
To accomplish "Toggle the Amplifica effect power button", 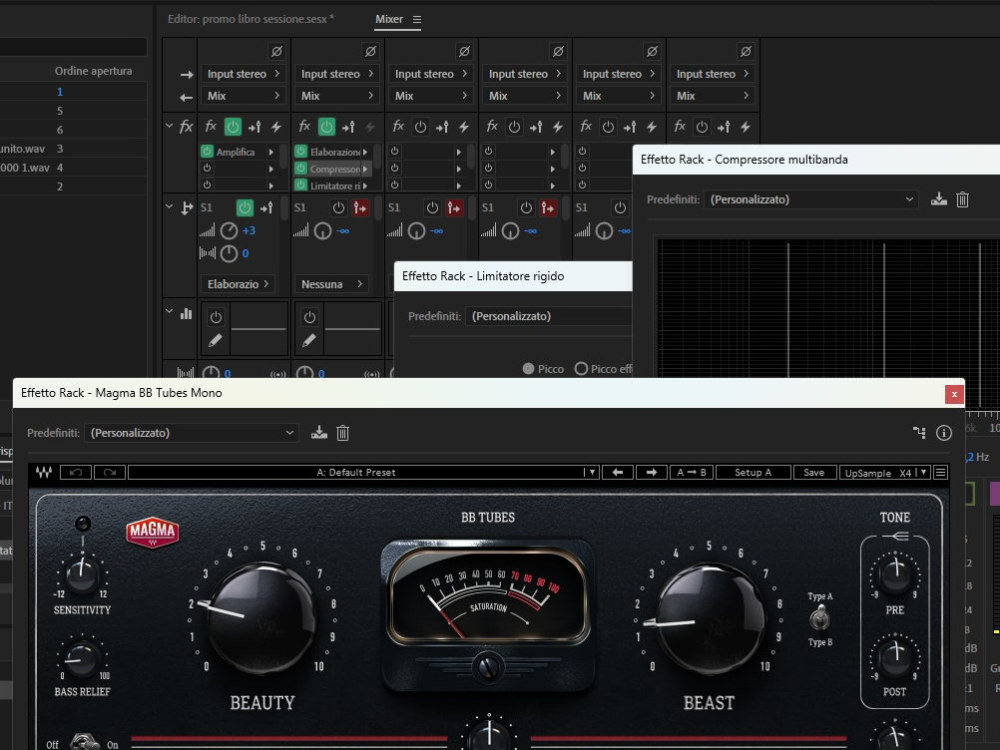I will (207, 152).
